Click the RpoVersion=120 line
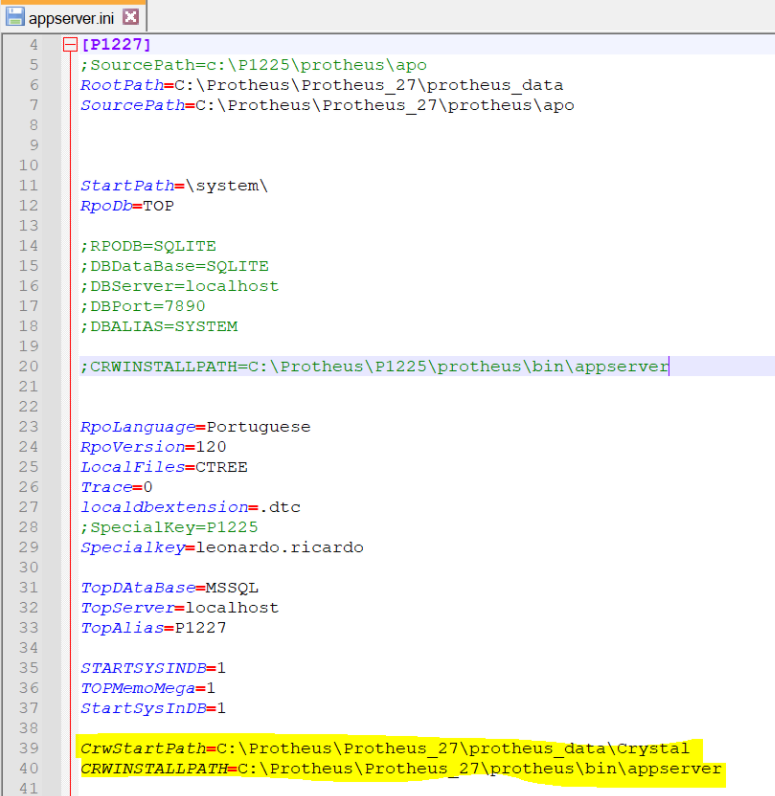This screenshot has width=775, height=796. coord(153,447)
